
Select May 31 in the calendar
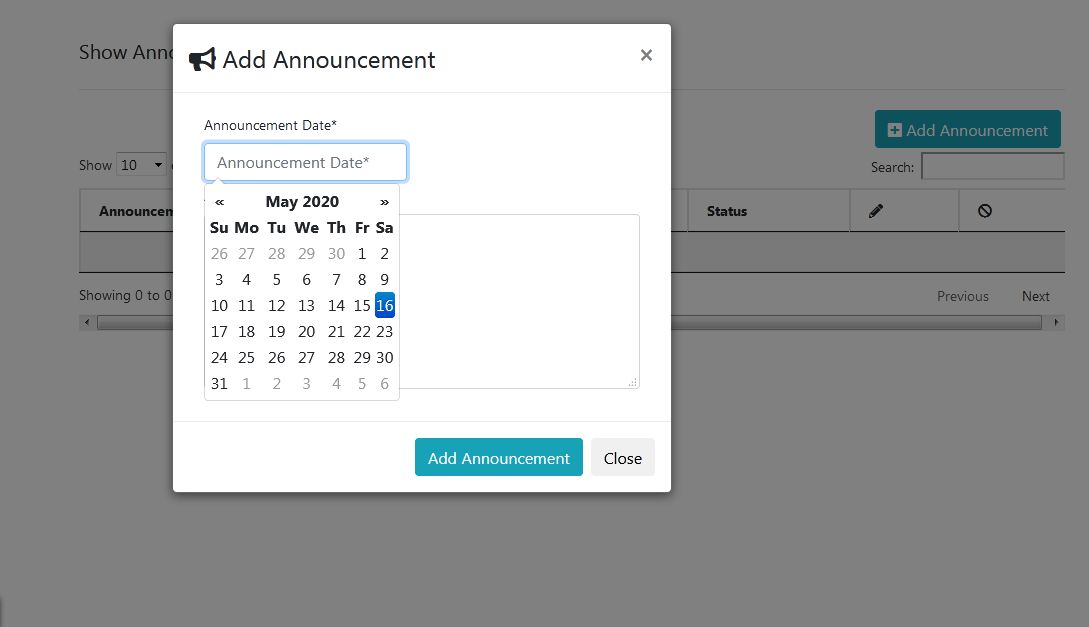(x=219, y=383)
